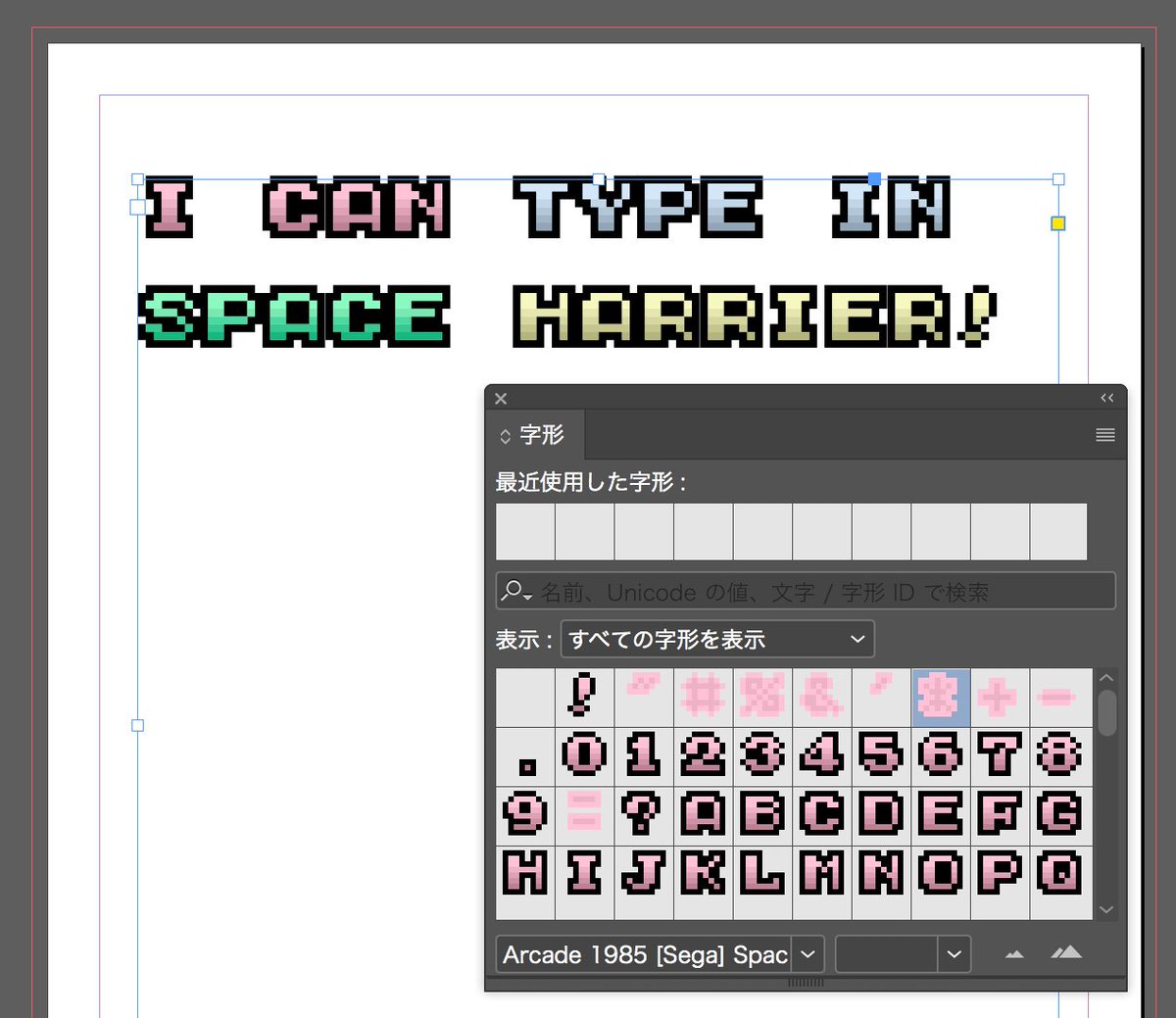Select the faded ampersand glyph

point(821,698)
